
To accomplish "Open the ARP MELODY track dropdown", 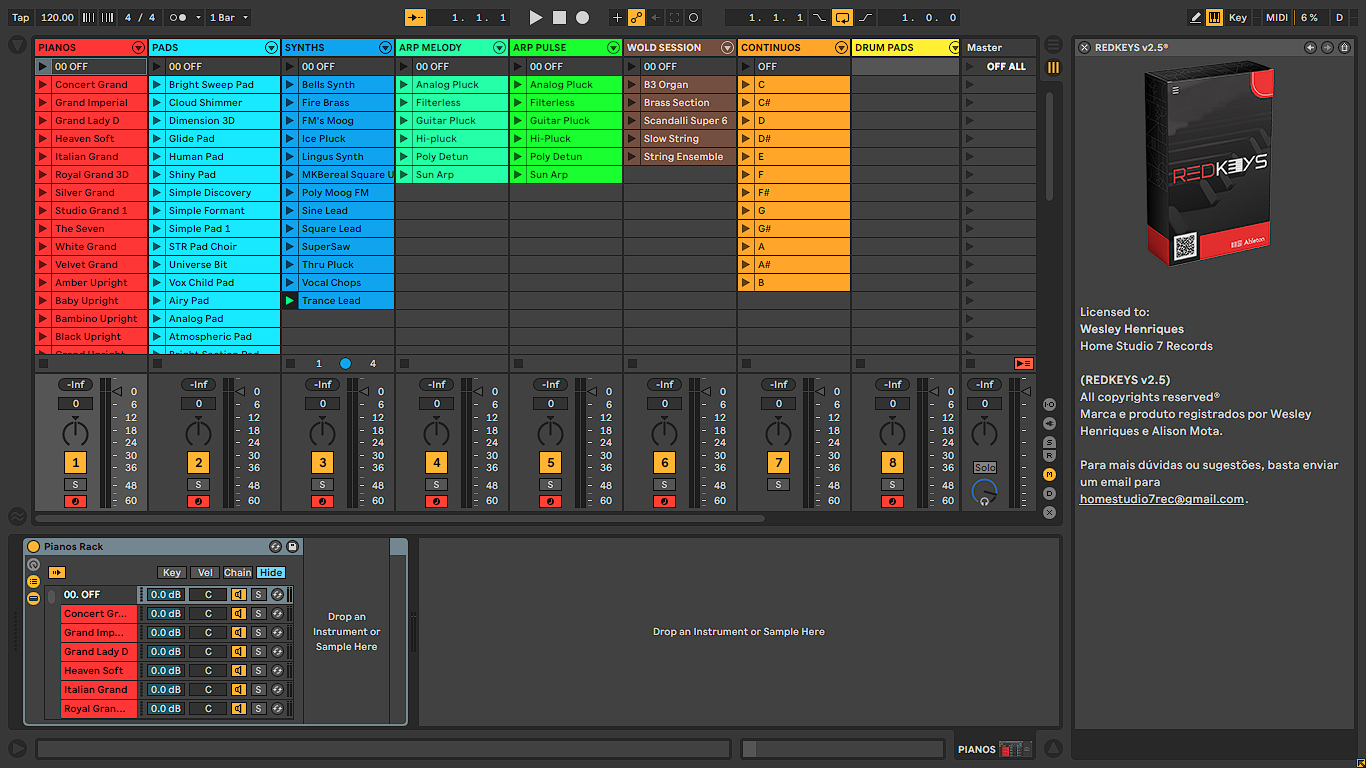I will pyautogui.click(x=498, y=46).
